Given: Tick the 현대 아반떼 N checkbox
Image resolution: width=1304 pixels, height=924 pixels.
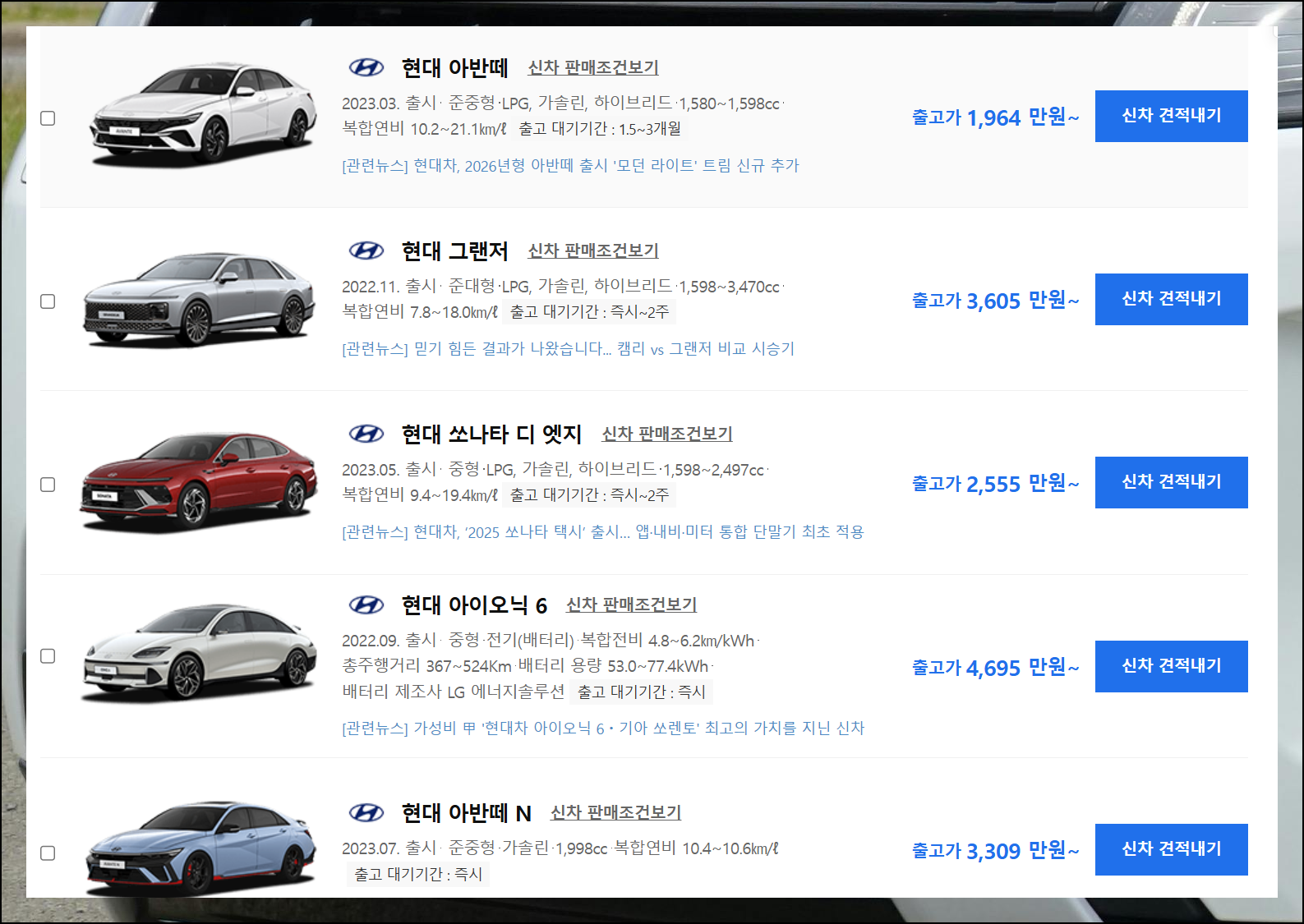Looking at the screenshot, I should click(48, 853).
